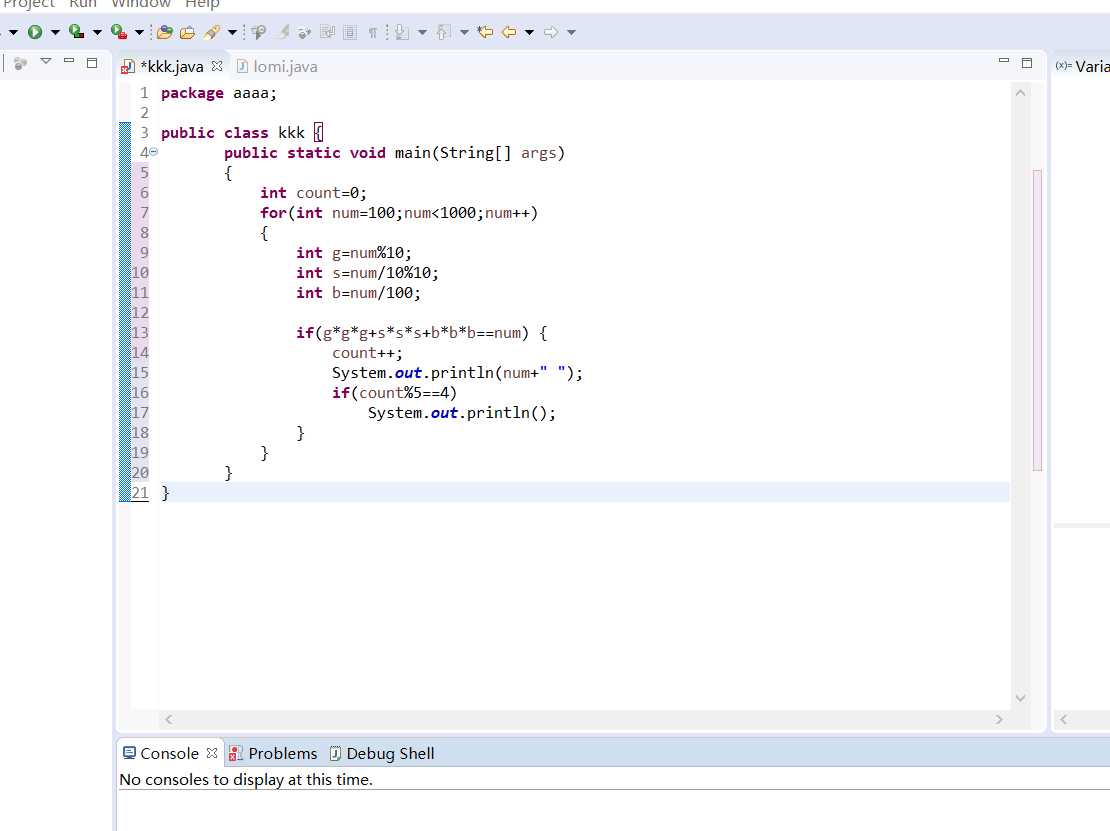Switch to the lomi.java editor tab
The image size is (1110, 831).
pyautogui.click(x=278, y=67)
